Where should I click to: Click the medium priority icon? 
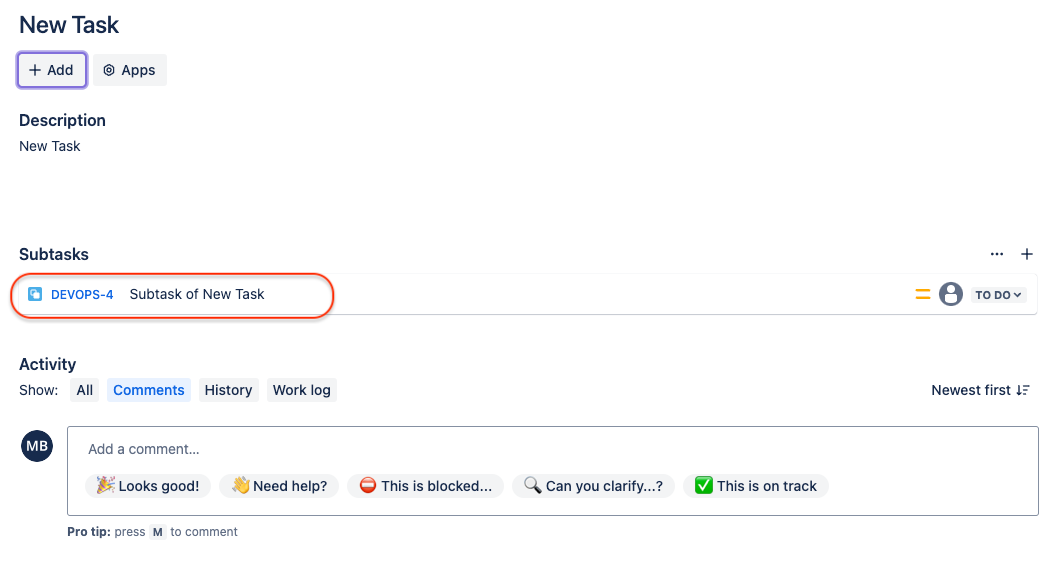923,294
